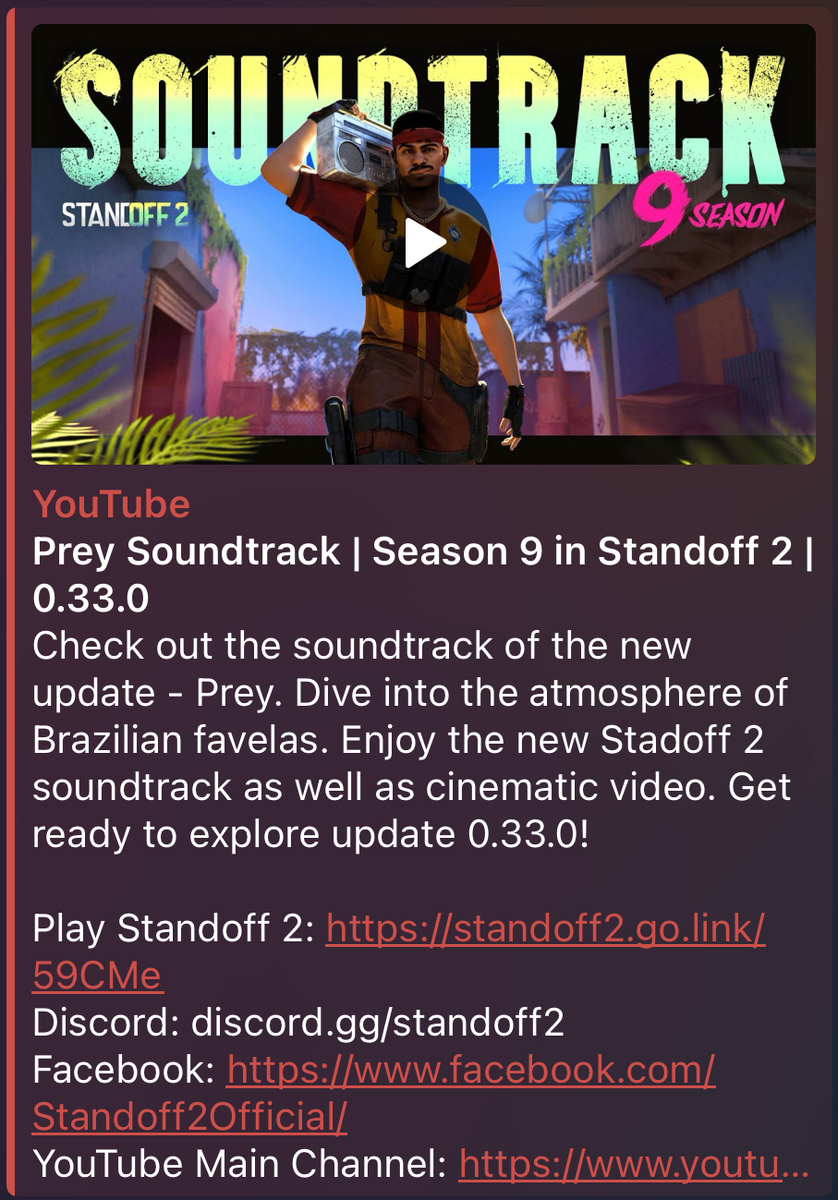
Task: Tap the description paragraph about Brazilian favelas
Action: point(411,739)
